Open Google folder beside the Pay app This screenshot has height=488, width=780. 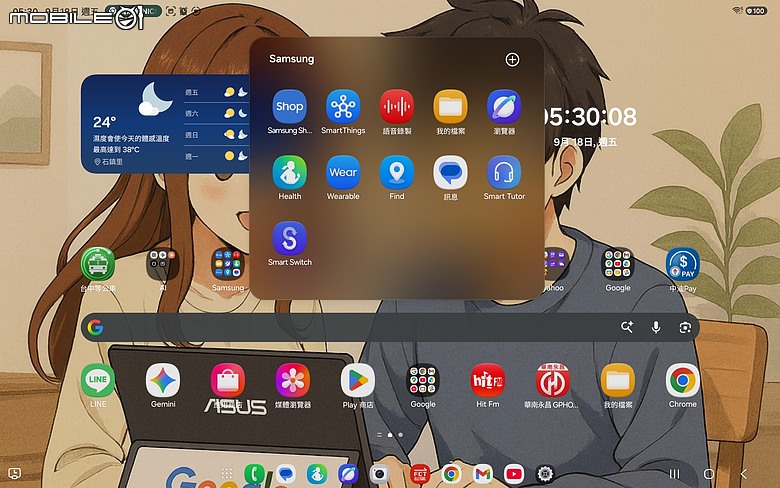pos(618,264)
